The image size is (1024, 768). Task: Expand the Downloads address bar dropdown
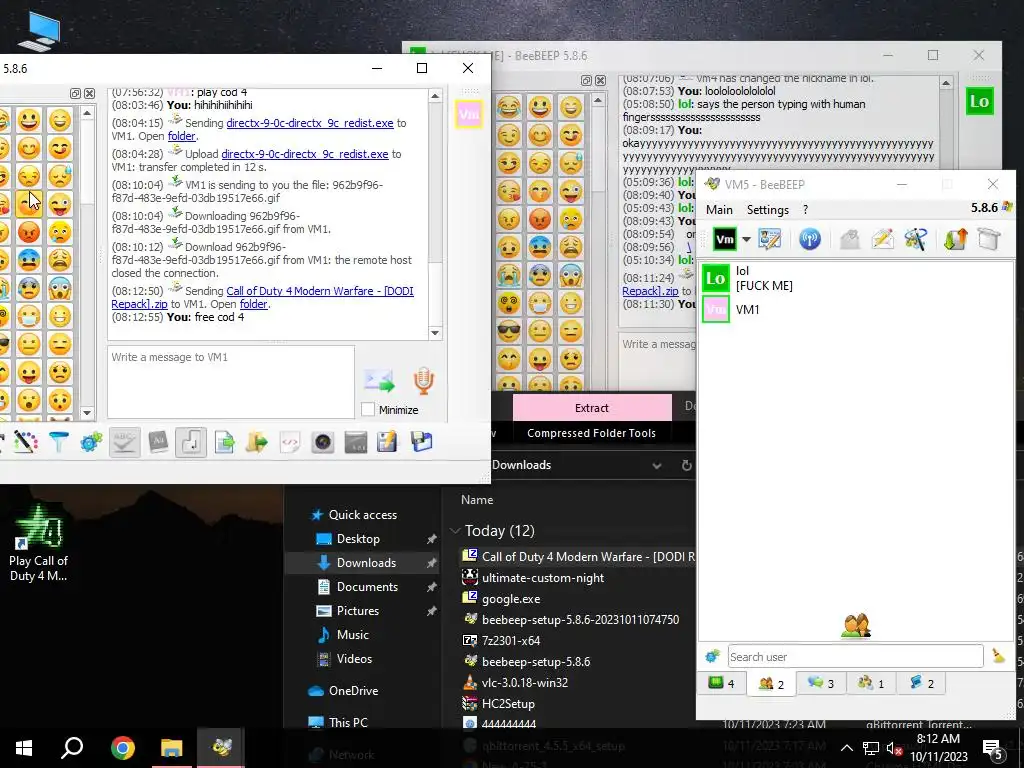657,465
